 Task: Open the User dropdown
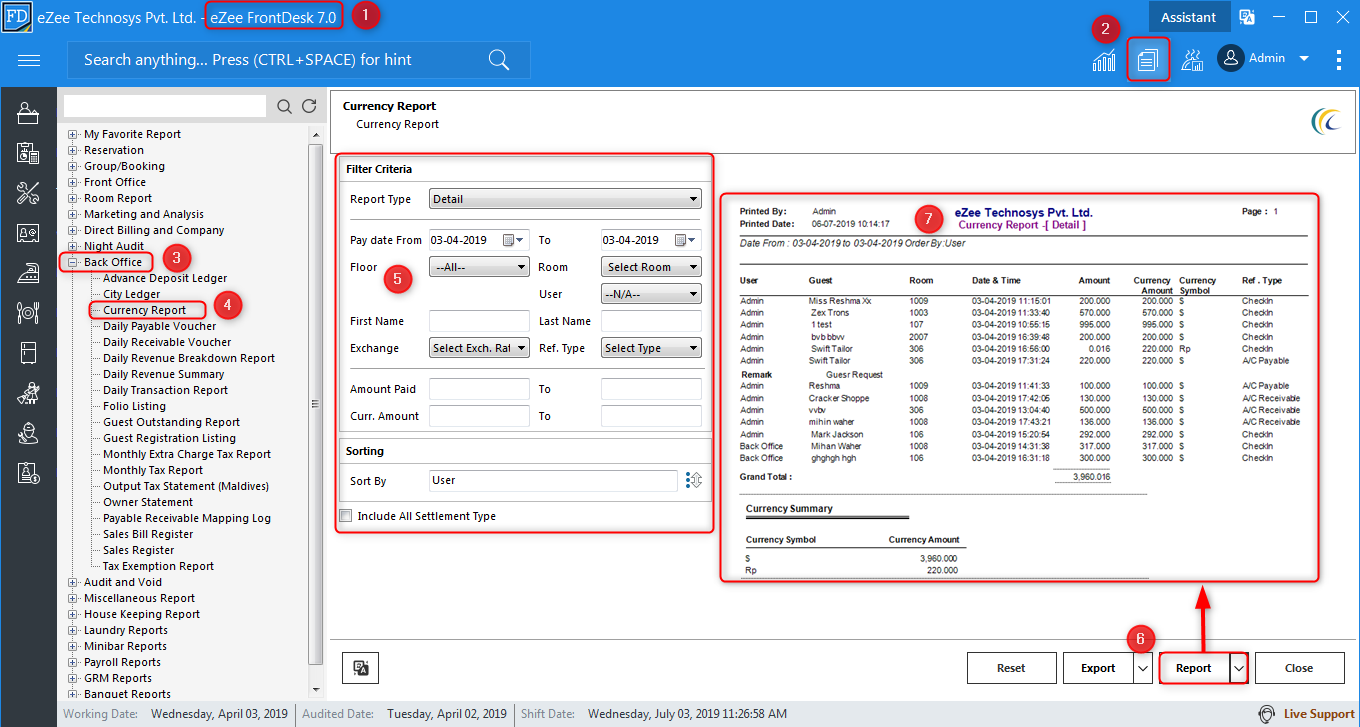click(x=651, y=294)
